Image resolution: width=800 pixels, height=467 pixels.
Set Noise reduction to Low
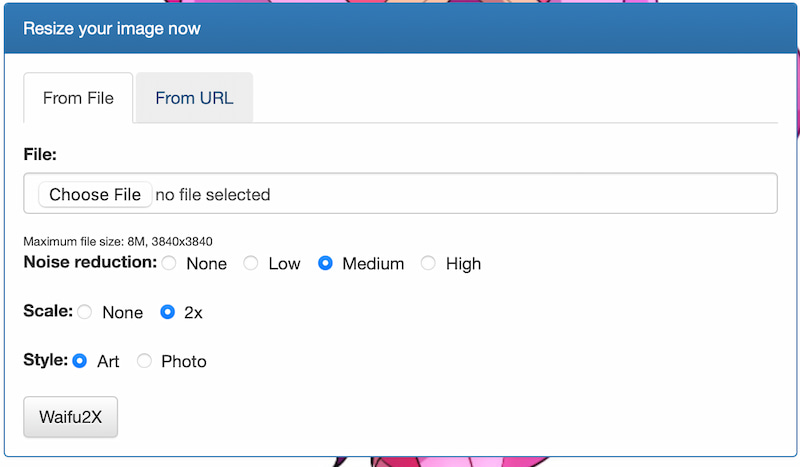coord(251,263)
